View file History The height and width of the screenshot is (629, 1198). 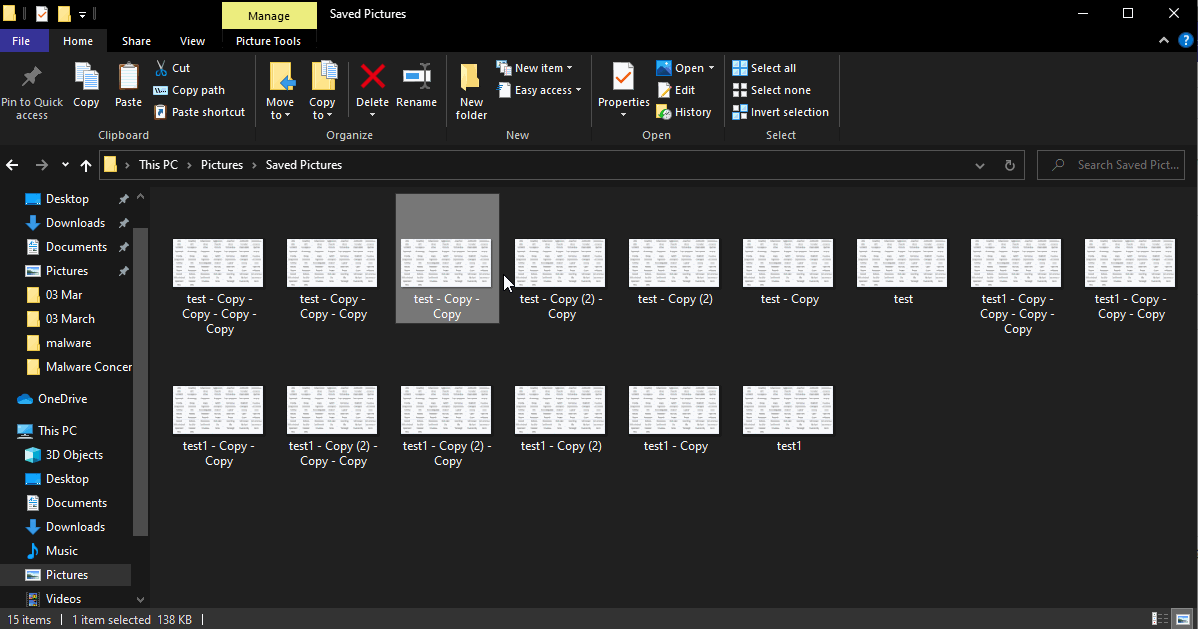click(684, 112)
